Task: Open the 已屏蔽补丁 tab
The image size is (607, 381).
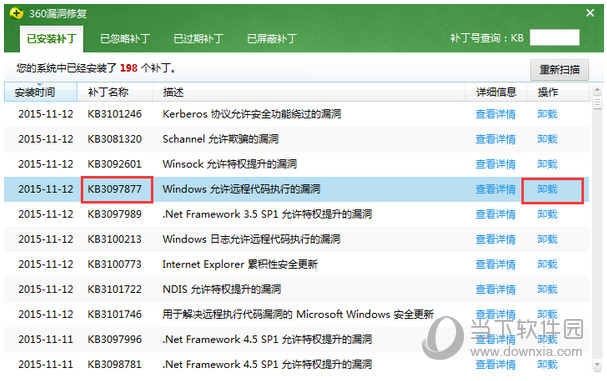Action: point(272,39)
